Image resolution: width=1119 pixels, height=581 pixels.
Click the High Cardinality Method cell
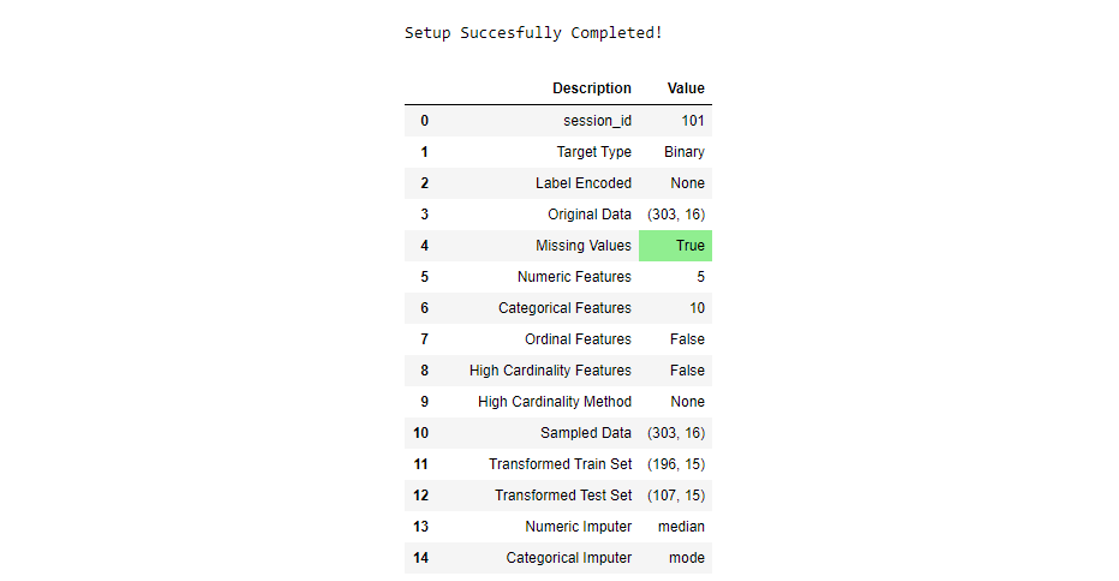point(554,402)
